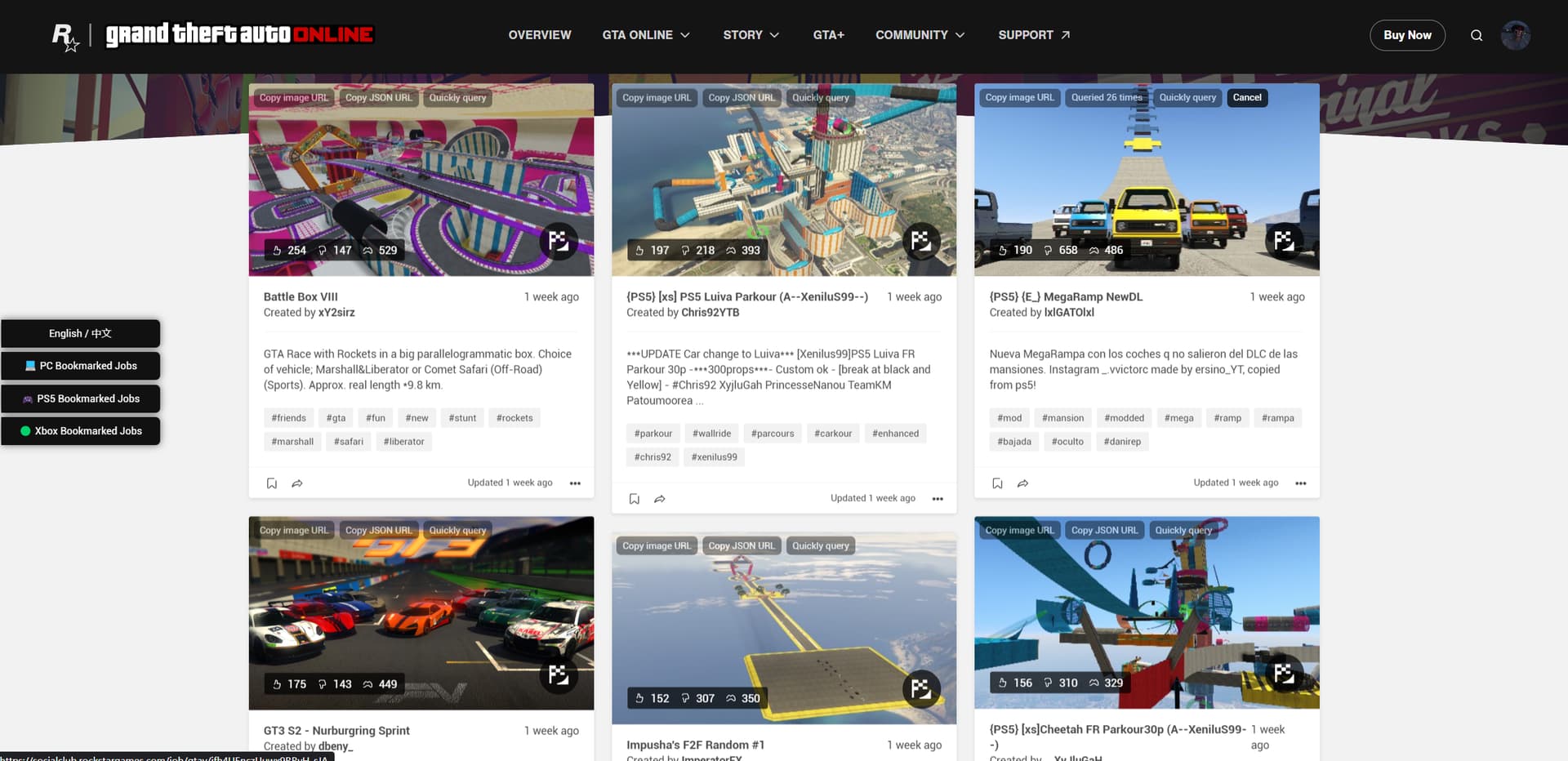Share the MegaRamp NewDL job

1022,483
